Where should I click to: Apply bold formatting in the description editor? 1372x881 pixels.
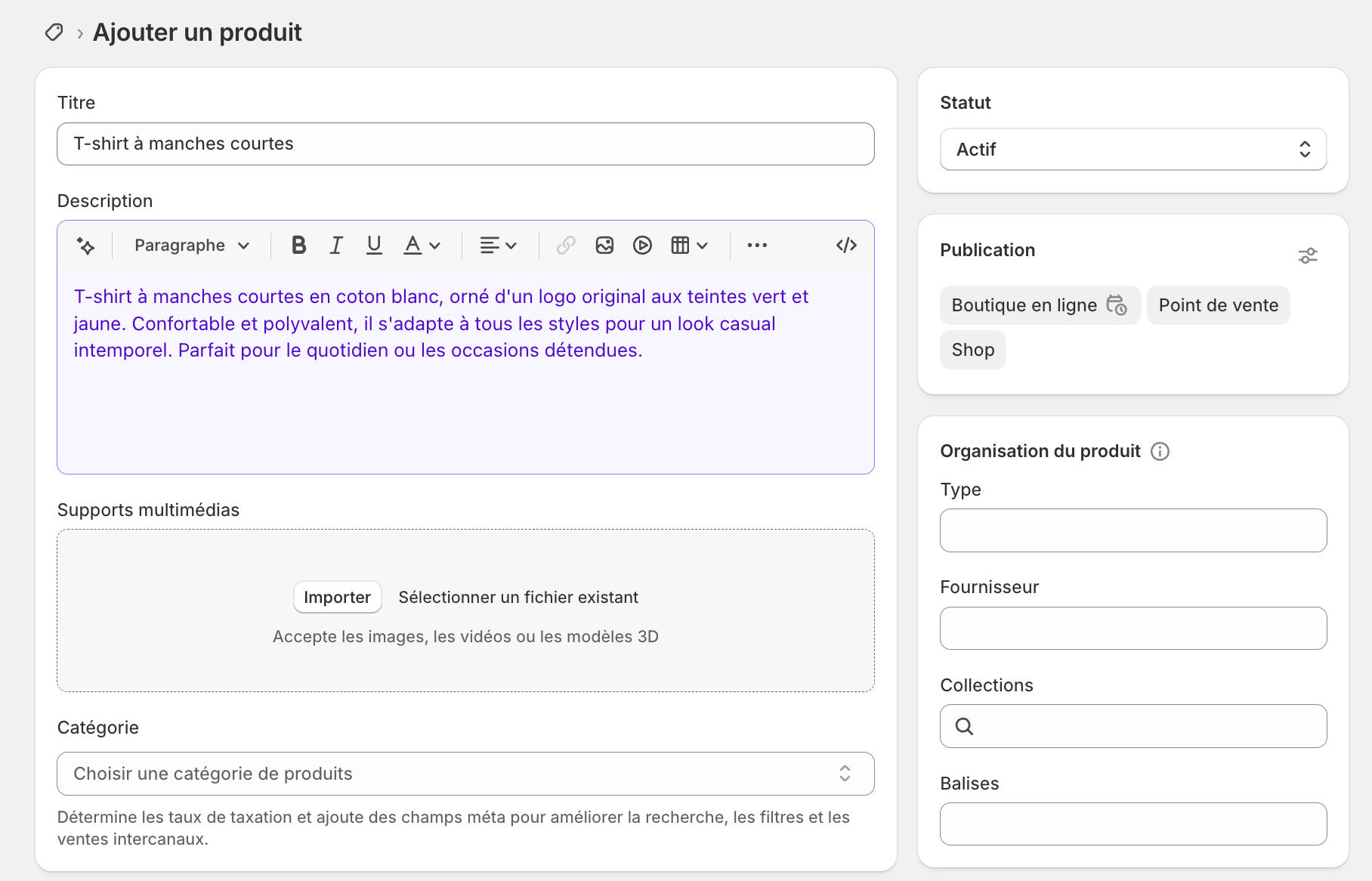[x=298, y=245]
